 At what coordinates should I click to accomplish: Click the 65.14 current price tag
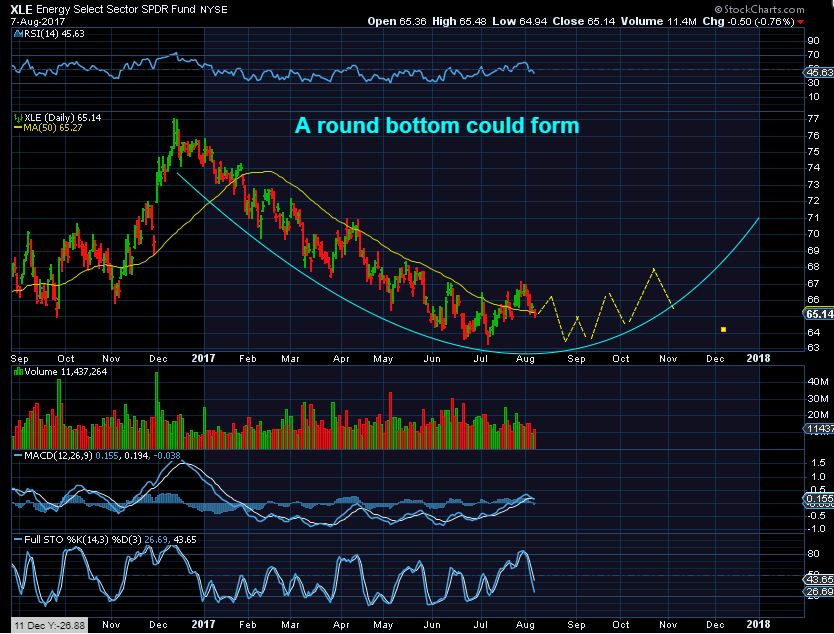click(x=819, y=314)
